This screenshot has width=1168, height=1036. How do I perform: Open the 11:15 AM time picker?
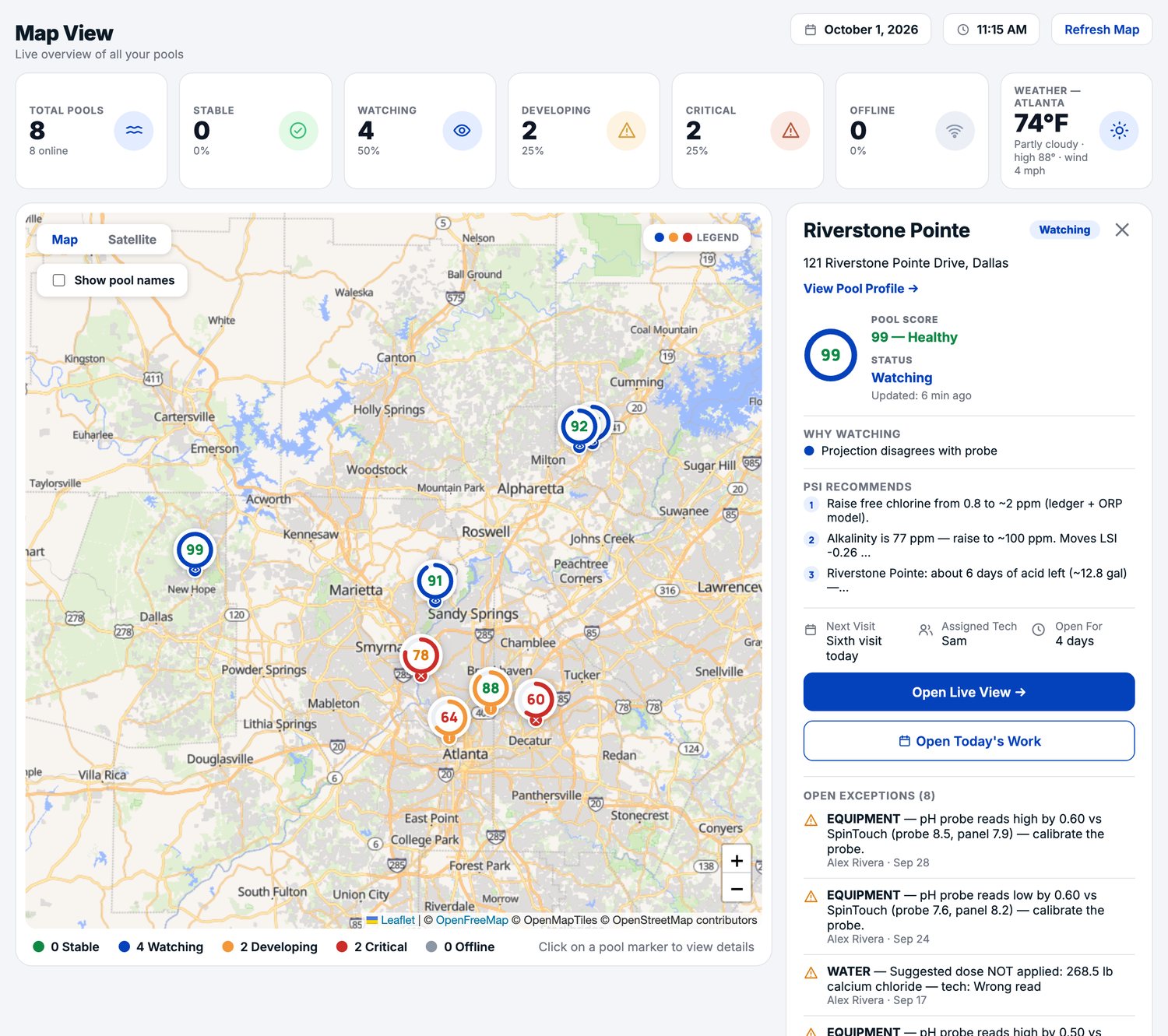point(991,30)
